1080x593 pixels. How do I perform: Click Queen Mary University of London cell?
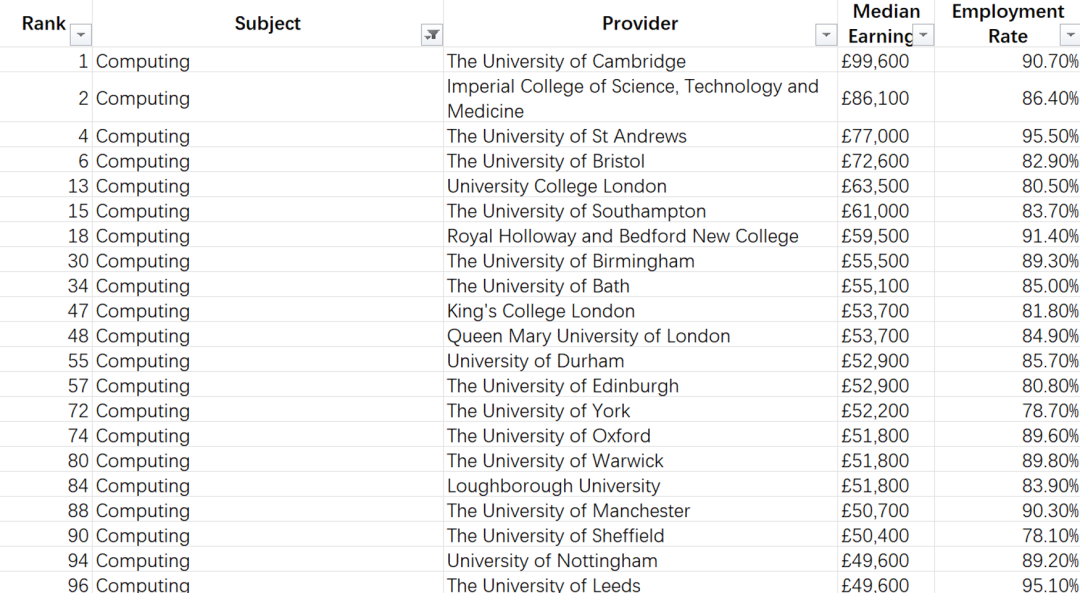(x=641, y=335)
